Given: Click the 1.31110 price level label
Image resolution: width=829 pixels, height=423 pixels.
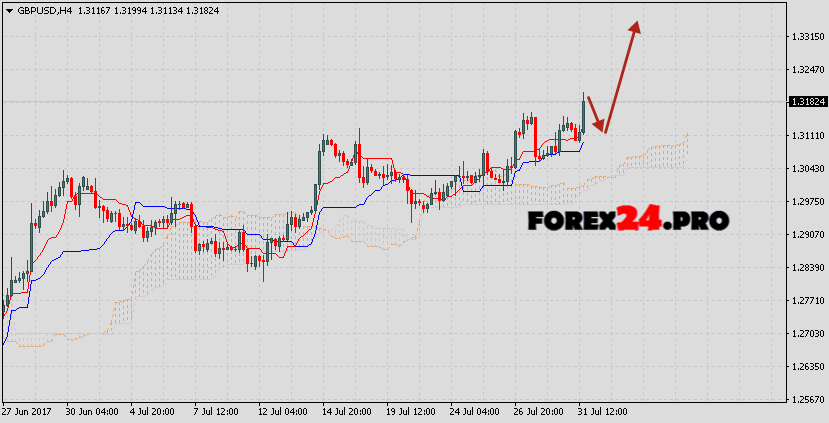Looking at the screenshot, I should point(806,135).
